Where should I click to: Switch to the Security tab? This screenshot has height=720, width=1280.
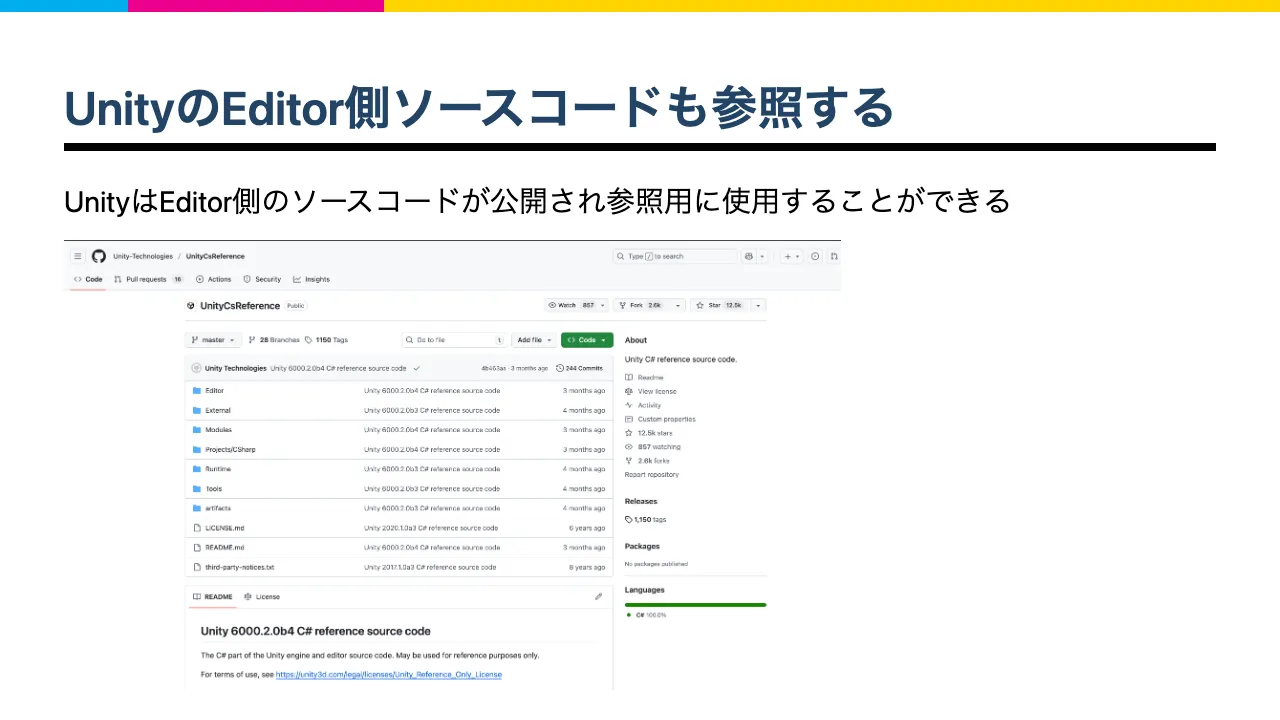click(x=262, y=279)
